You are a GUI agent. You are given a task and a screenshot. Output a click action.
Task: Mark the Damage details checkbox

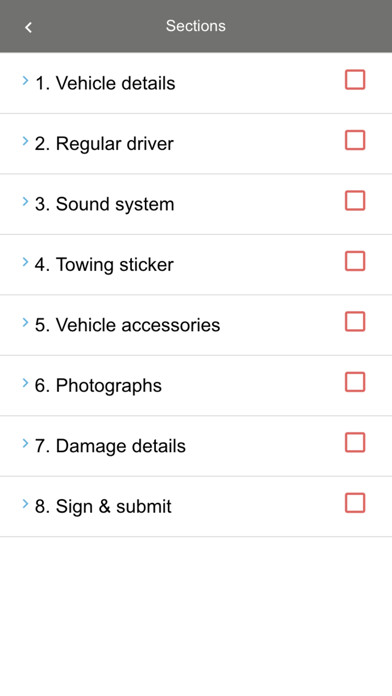[355, 443]
